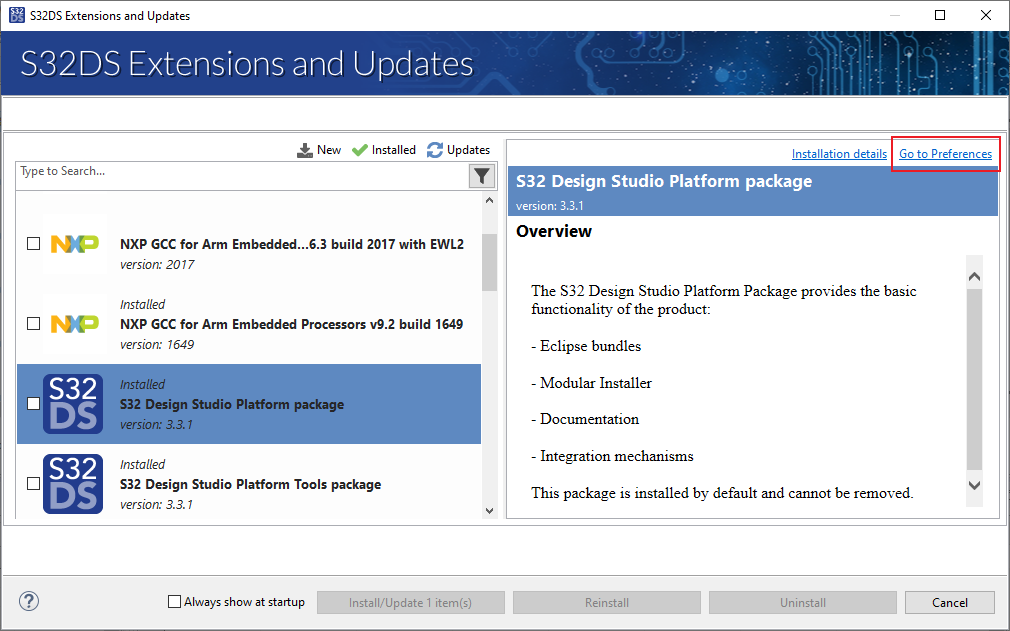Click the green Installed checkmark icon
Image resolution: width=1010 pixels, height=631 pixels.
click(x=359, y=149)
